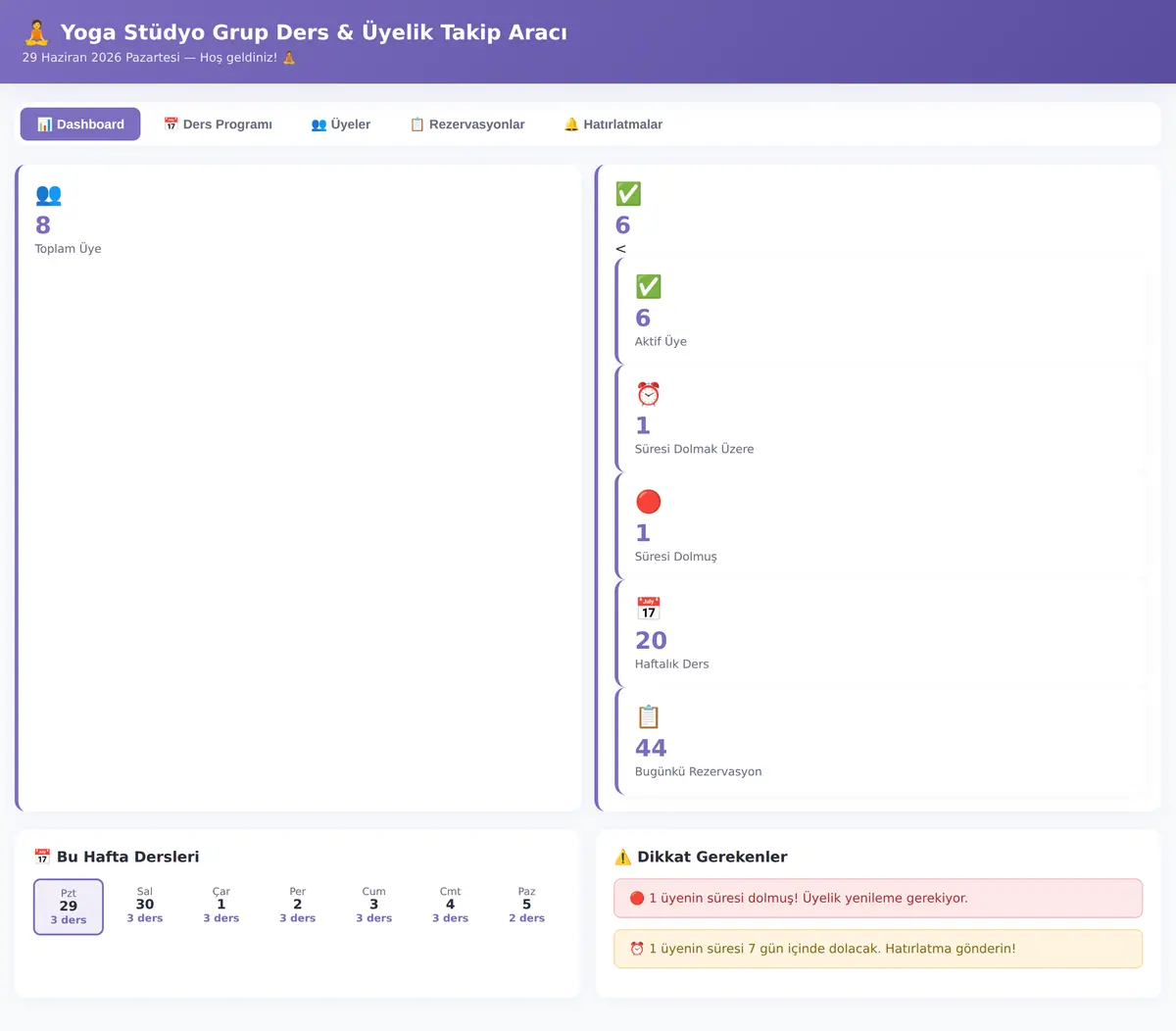Select the Pzt 29 day cell
1176x1031 pixels.
[x=69, y=907]
